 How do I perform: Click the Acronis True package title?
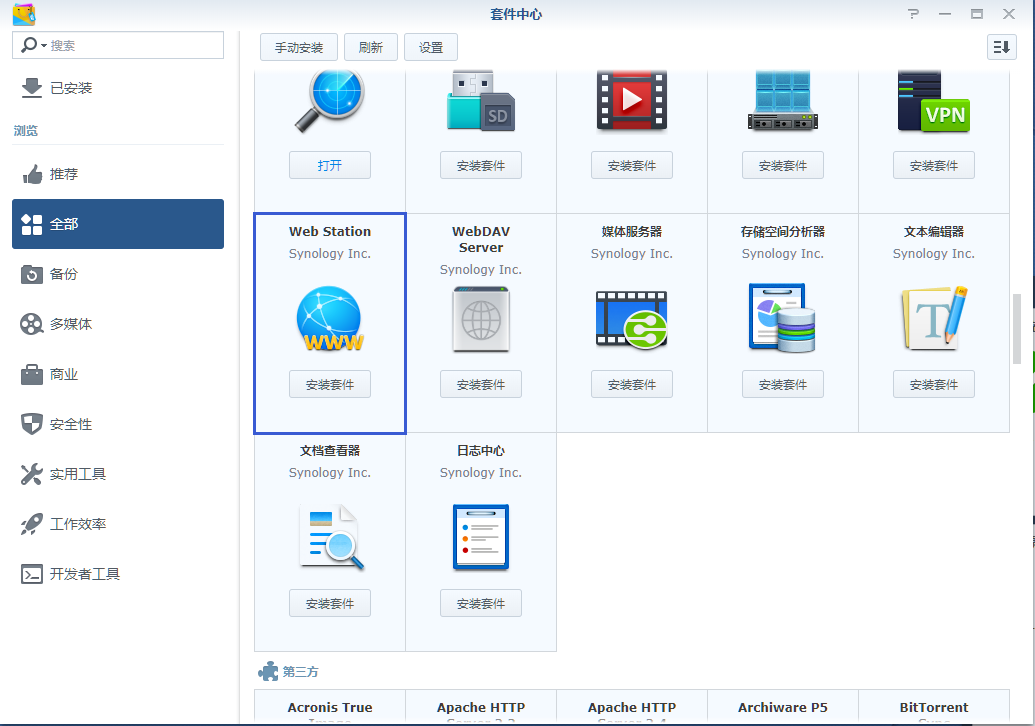(330, 708)
